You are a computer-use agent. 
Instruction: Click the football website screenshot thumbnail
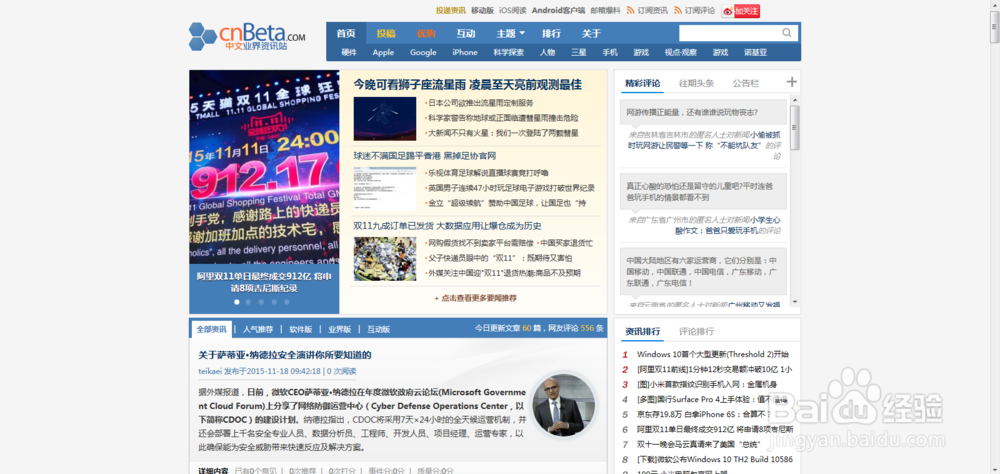385,189
